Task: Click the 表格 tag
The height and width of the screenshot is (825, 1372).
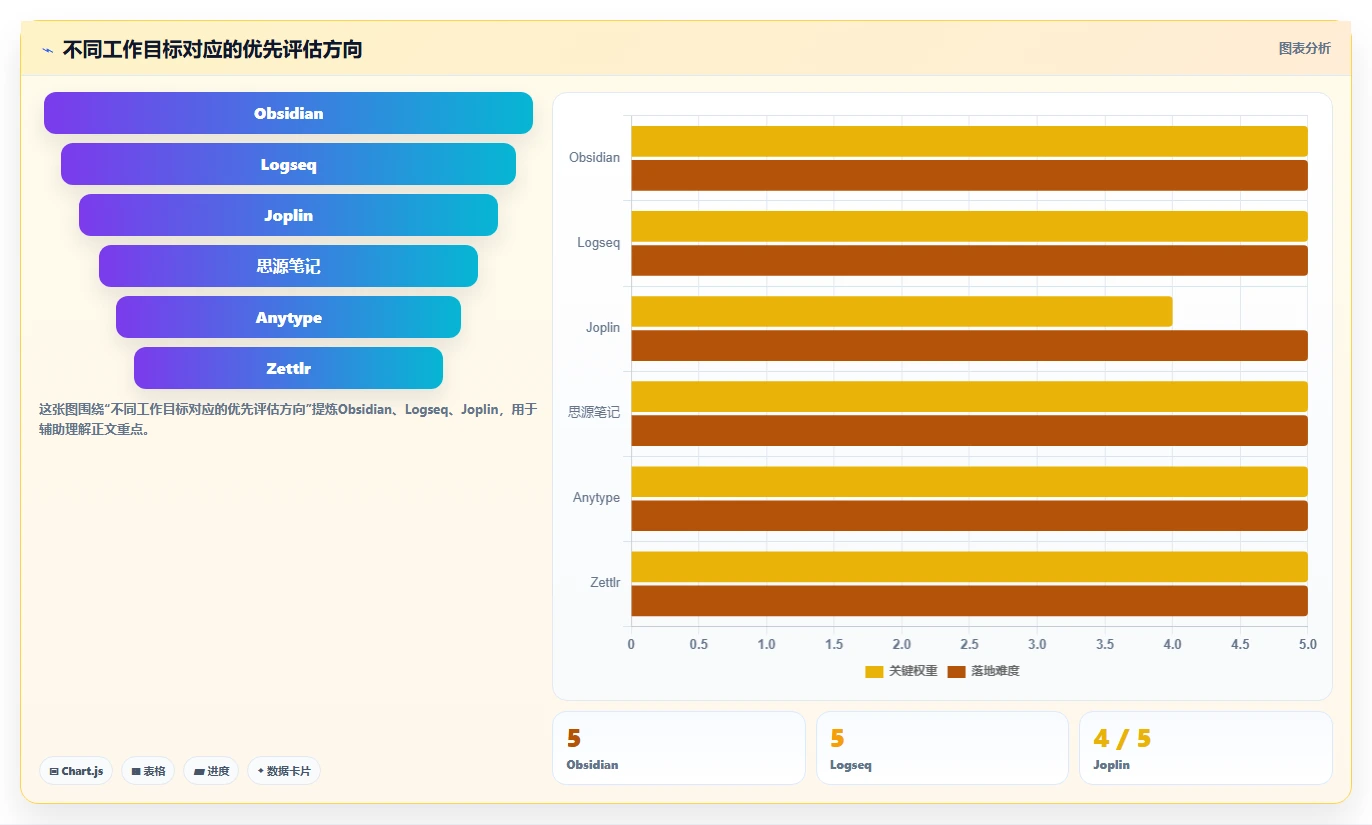Action: [x=148, y=771]
